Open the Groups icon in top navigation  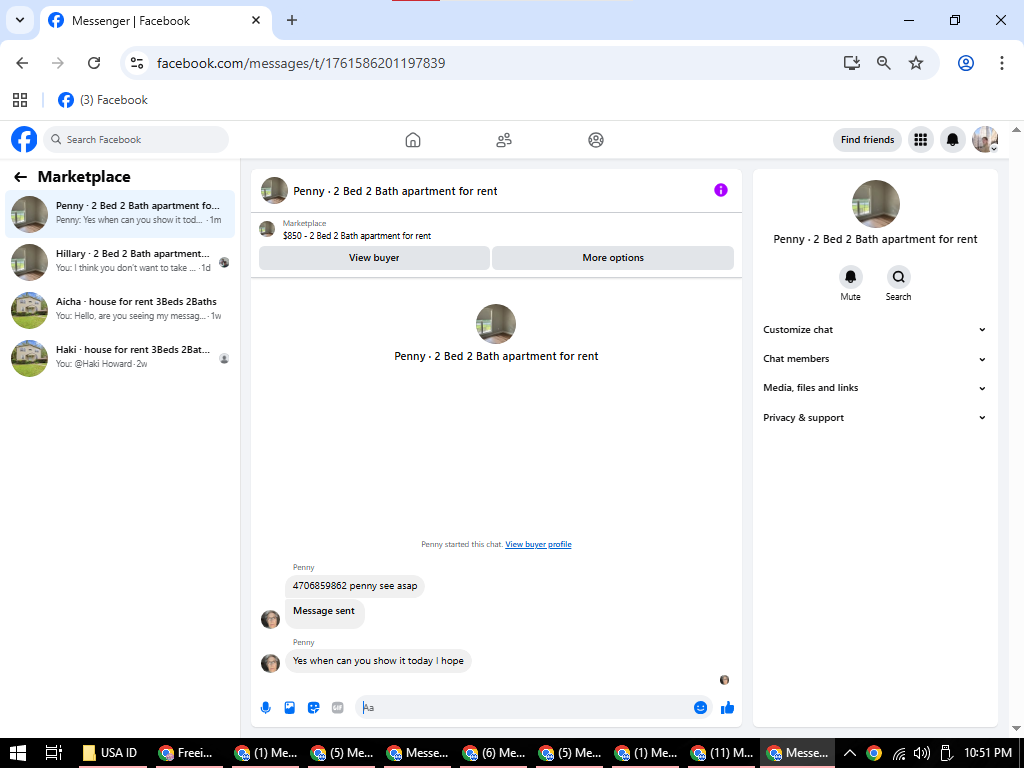click(x=596, y=140)
